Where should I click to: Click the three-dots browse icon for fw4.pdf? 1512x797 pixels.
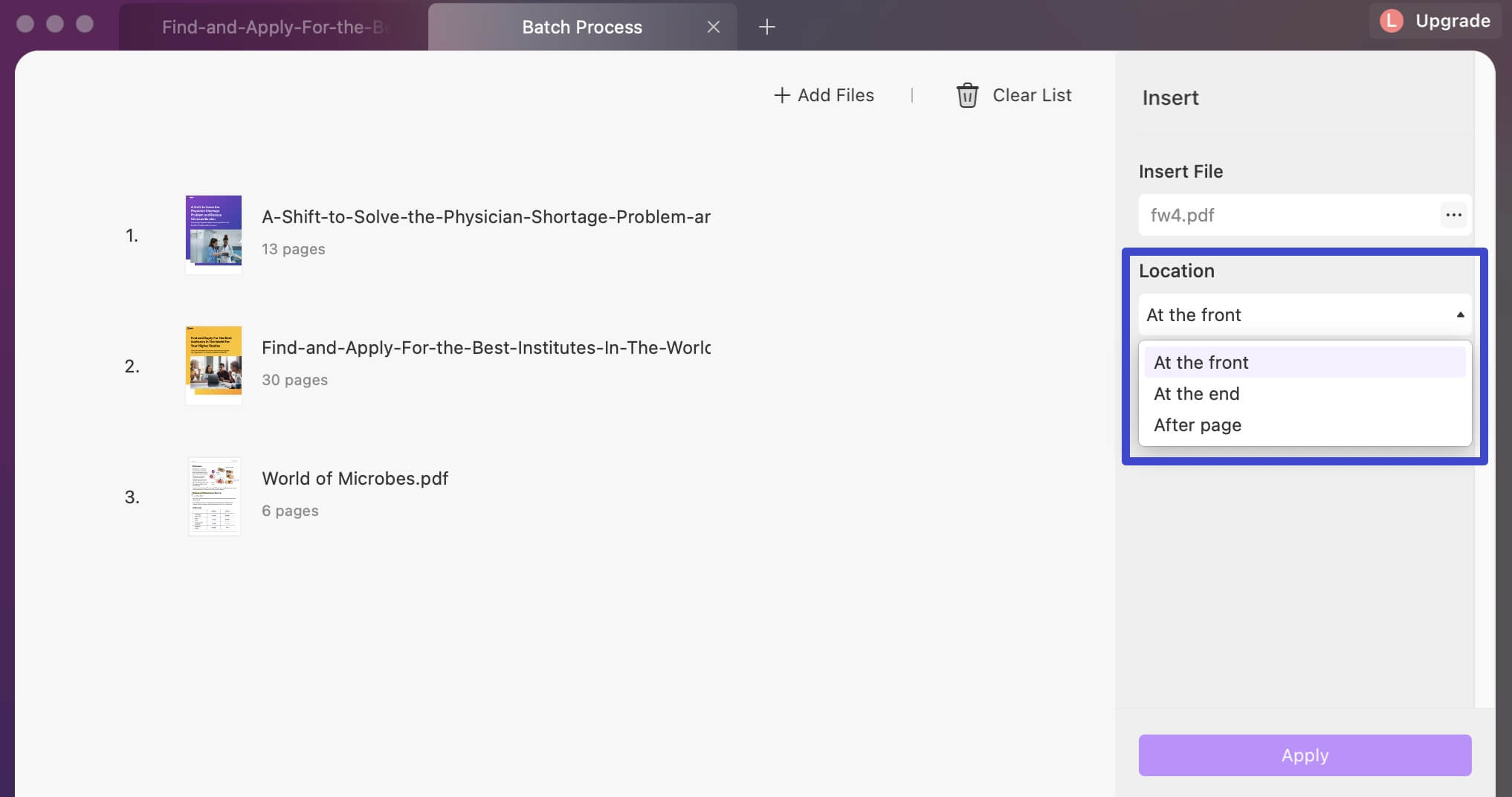pyautogui.click(x=1453, y=215)
